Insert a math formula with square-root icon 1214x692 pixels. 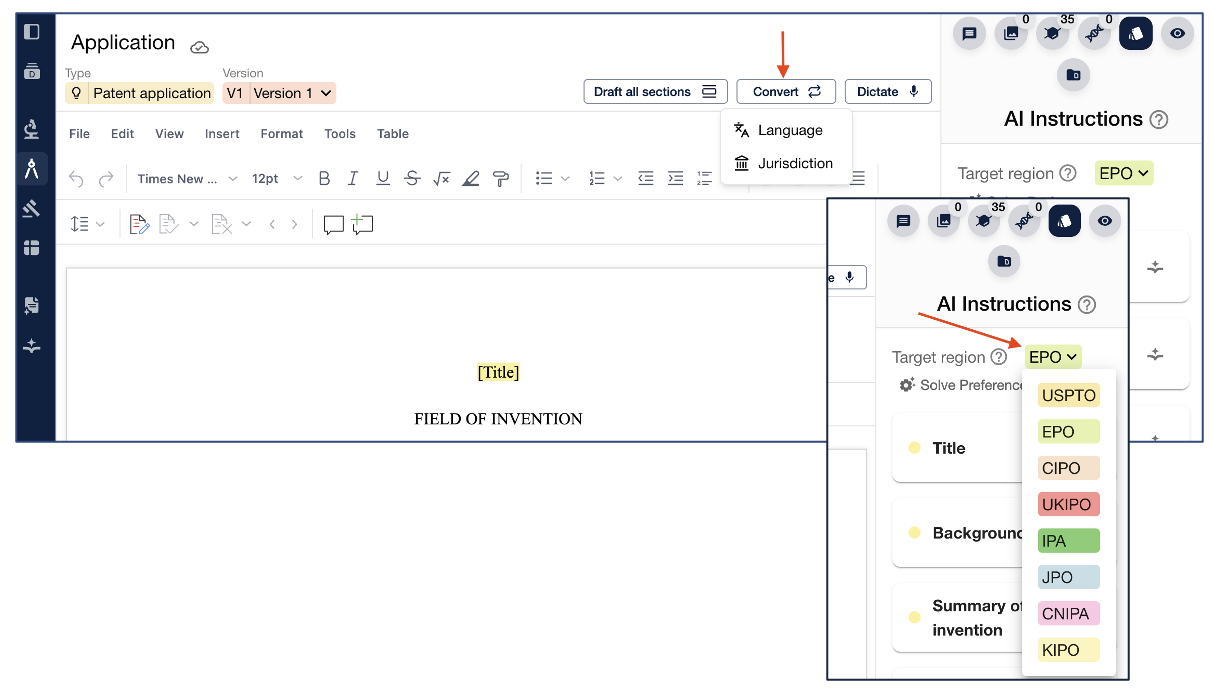tap(441, 178)
